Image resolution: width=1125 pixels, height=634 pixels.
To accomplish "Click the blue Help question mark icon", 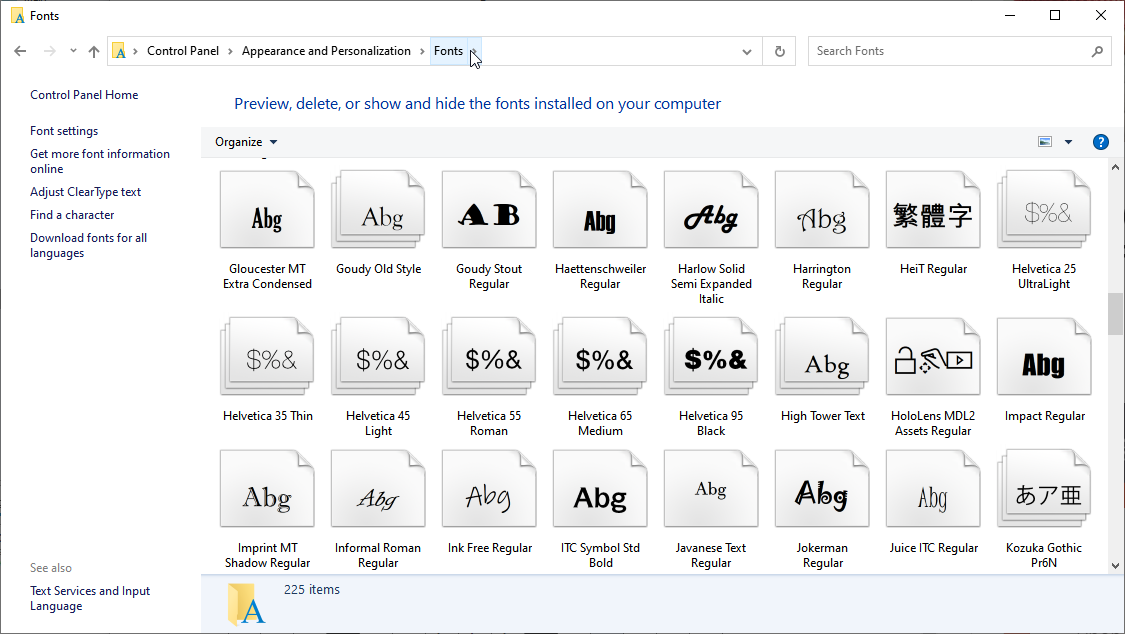I will [1100, 142].
